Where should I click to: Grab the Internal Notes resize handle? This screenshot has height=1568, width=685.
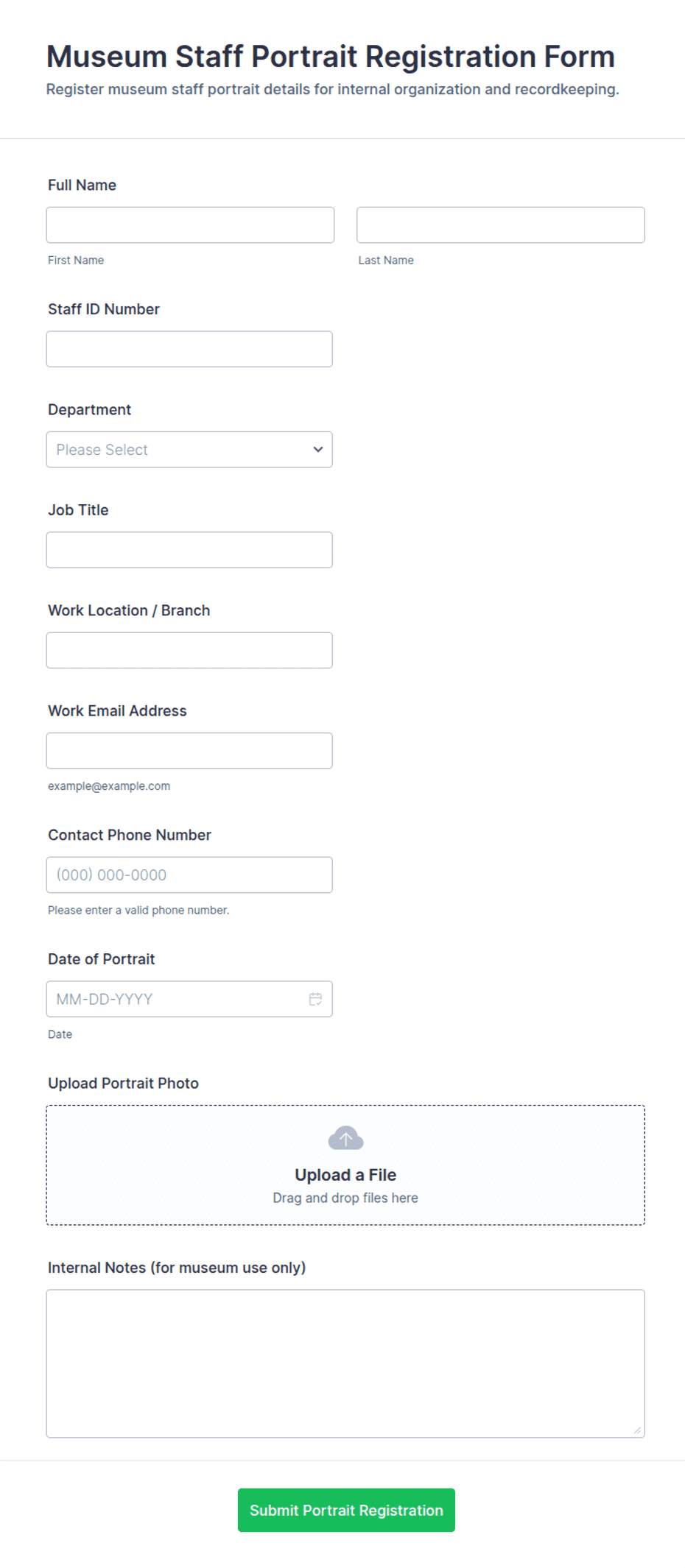[637, 1430]
